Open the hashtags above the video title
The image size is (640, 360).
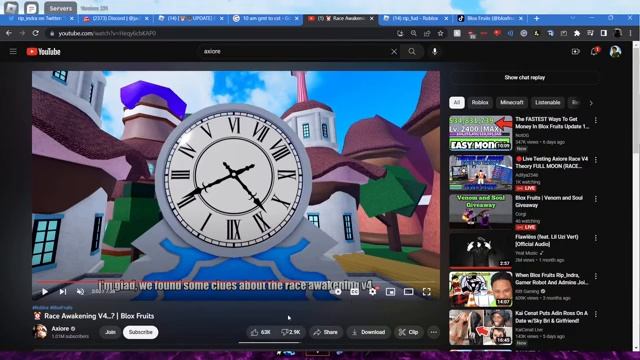[52, 307]
